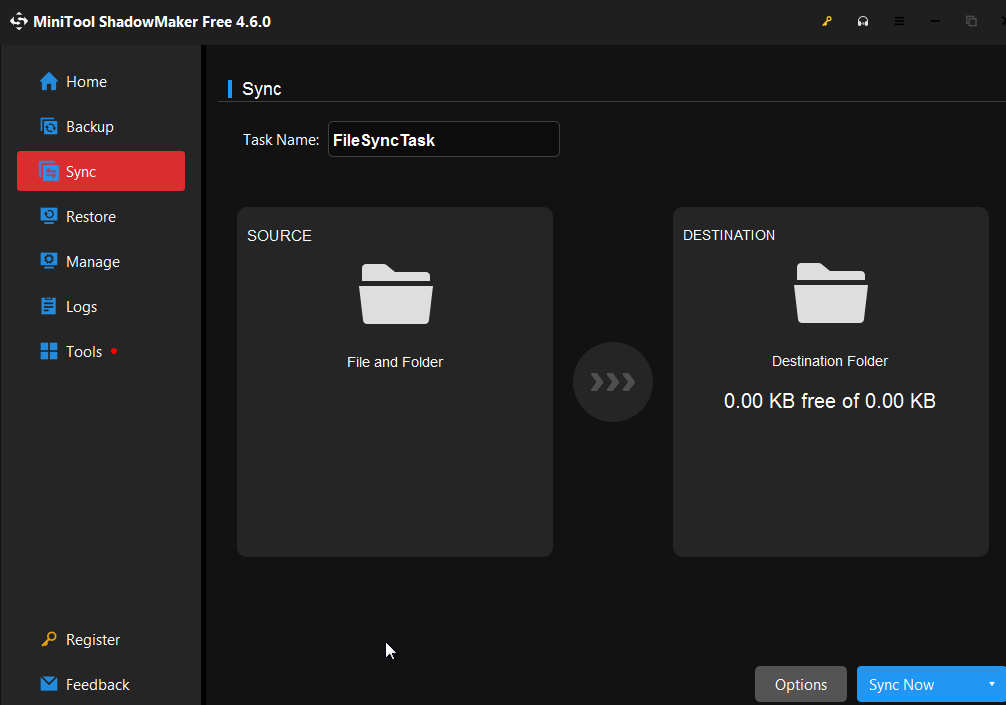Select the Destination folder icon
1006x705 pixels.
(x=831, y=293)
